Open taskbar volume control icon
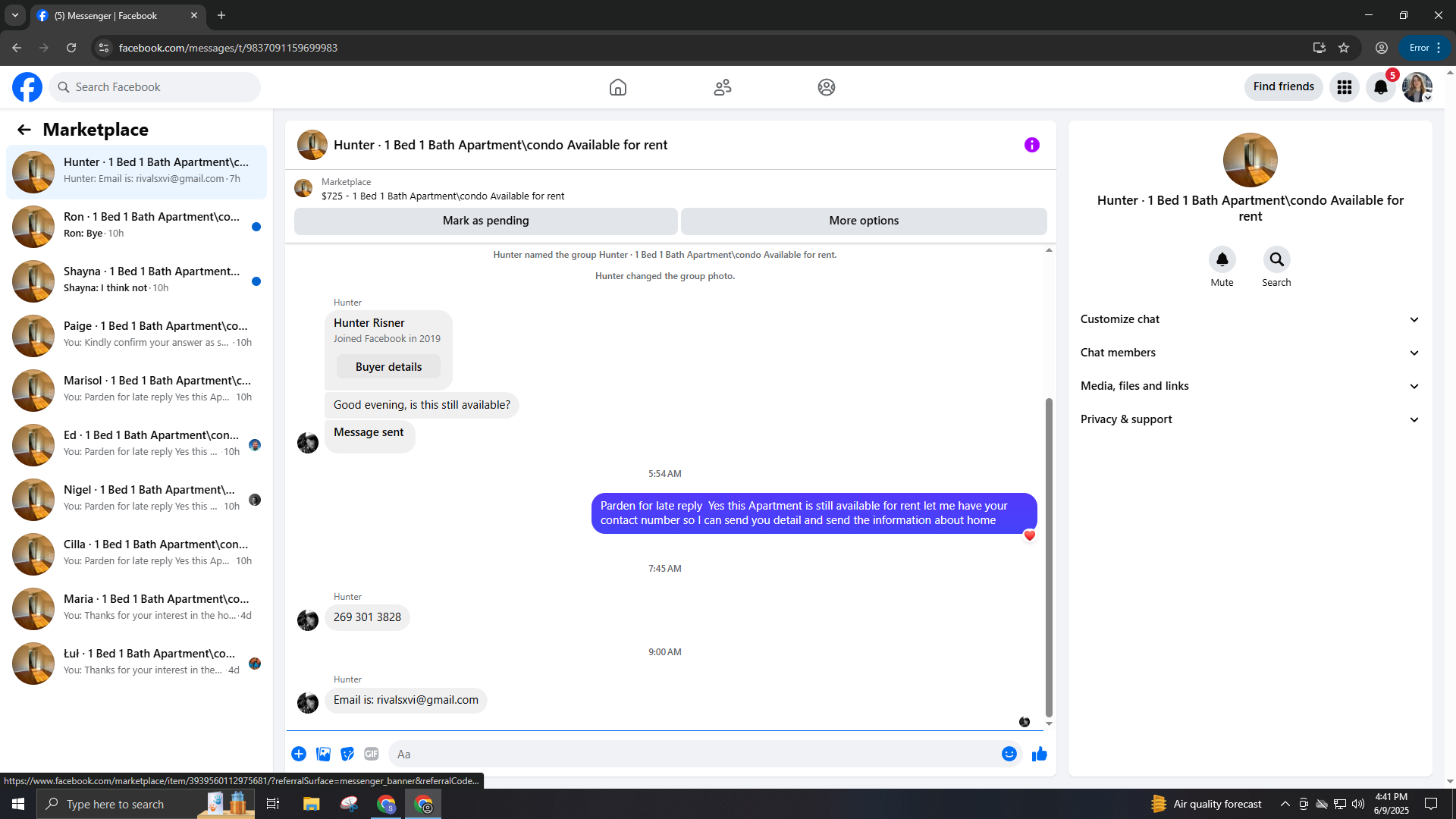 pos(1358,804)
